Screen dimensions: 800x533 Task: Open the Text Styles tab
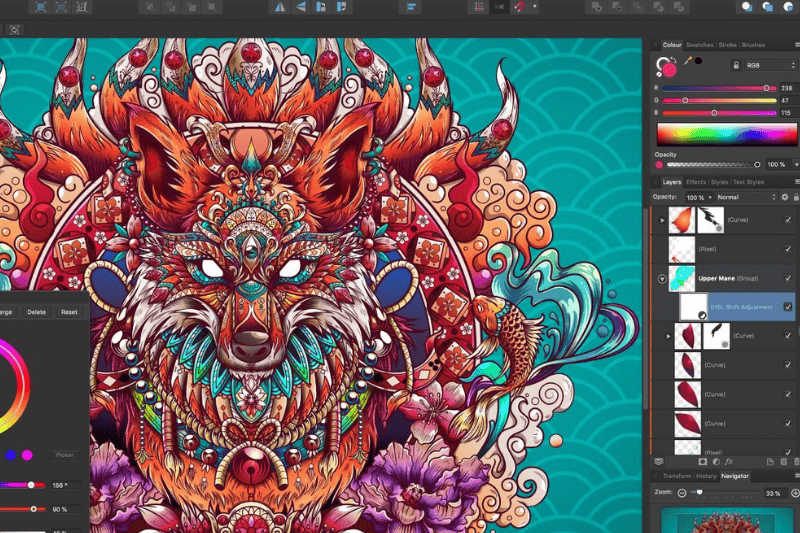(748, 182)
